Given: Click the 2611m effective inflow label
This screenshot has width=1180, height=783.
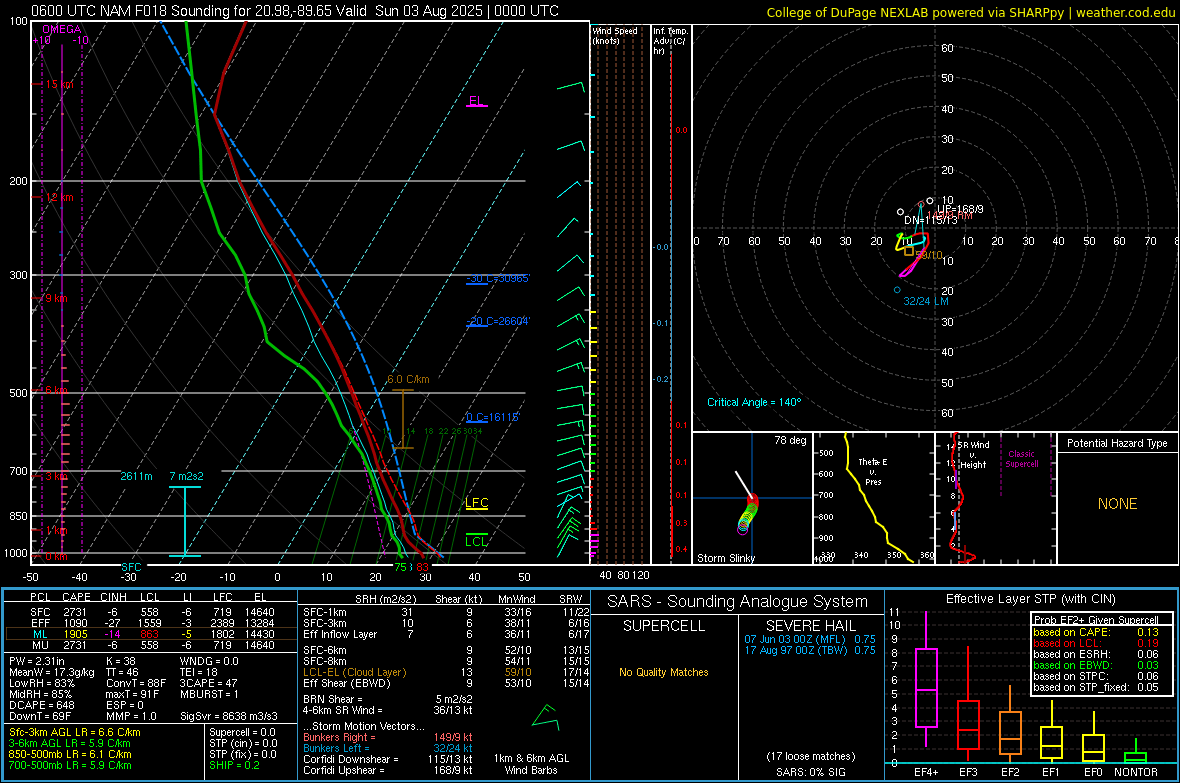Looking at the screenshot, I should 136,476.
